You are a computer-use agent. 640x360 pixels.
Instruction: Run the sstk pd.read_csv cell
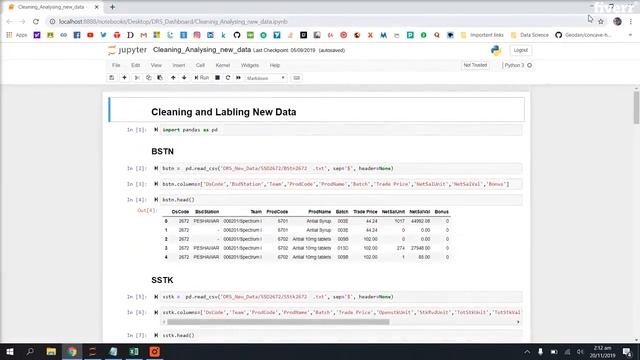tap(156, 297)
